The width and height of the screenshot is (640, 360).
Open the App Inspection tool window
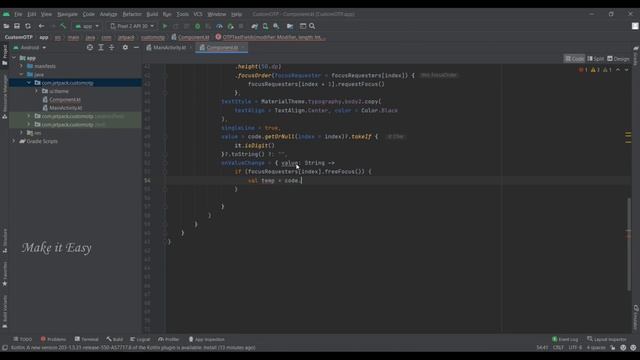pyautogui.click(x=207, y=339)
